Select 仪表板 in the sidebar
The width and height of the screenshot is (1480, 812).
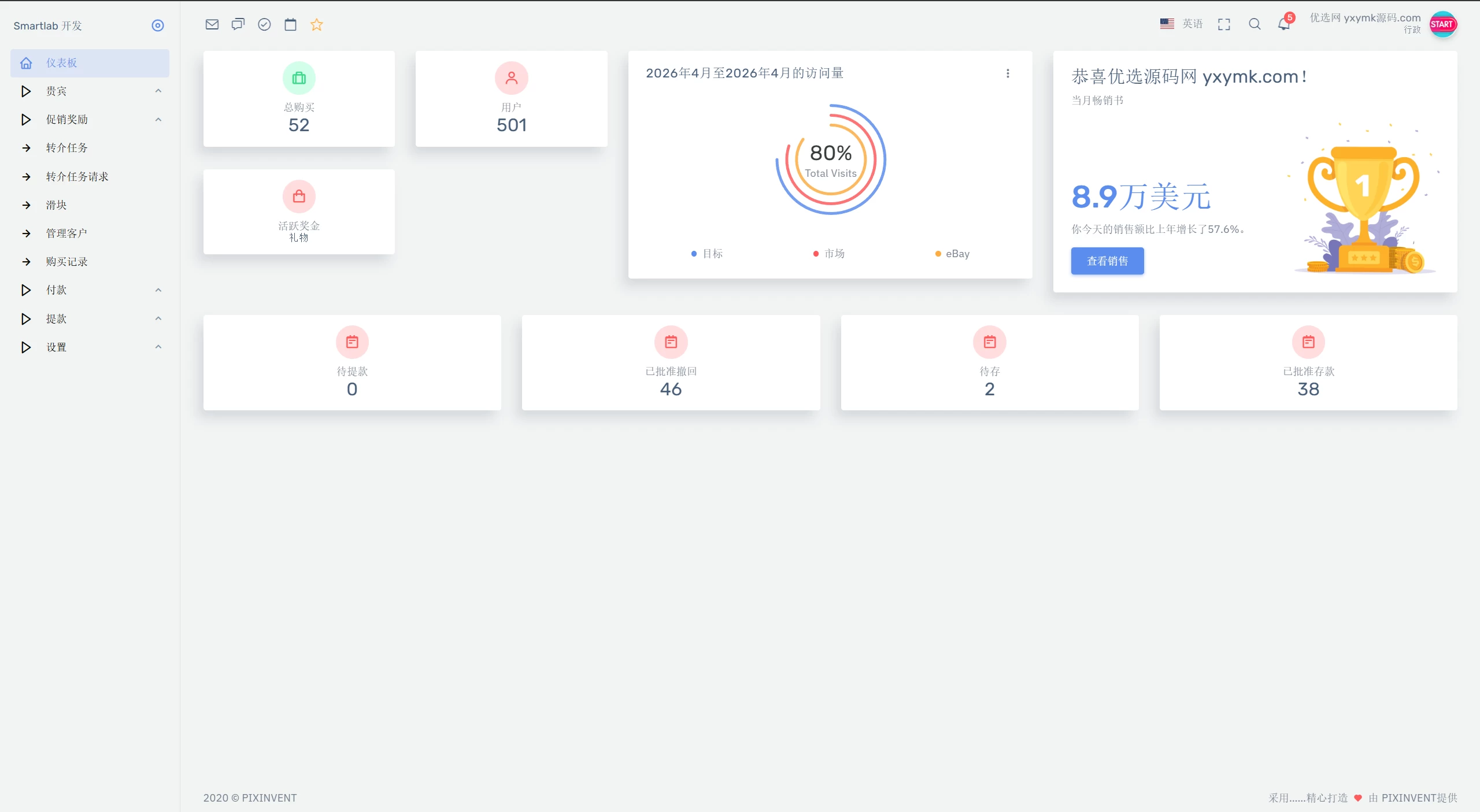60,63
